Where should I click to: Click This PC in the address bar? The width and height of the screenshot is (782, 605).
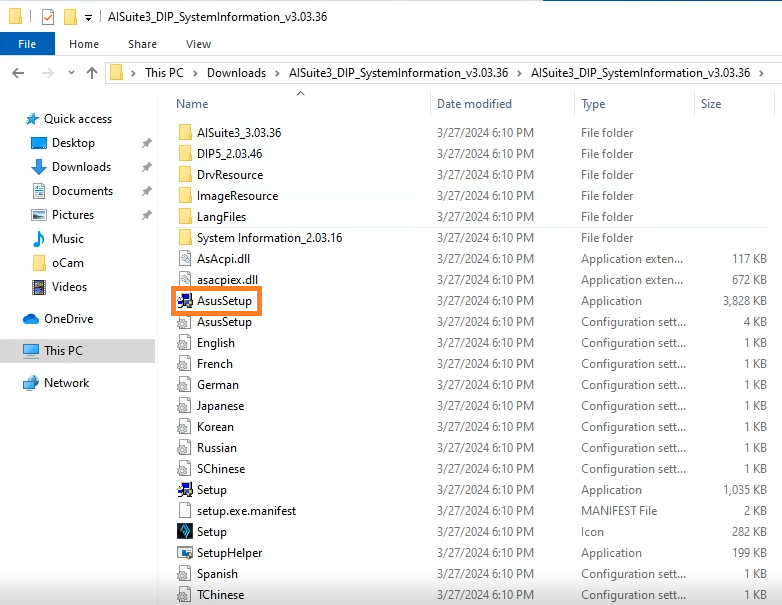pos(164,73)
